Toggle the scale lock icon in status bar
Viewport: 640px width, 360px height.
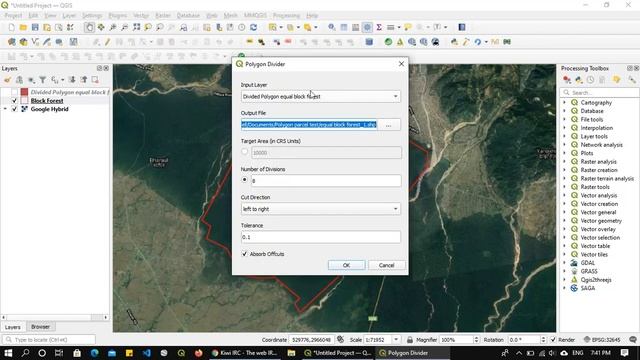[409, 340]
